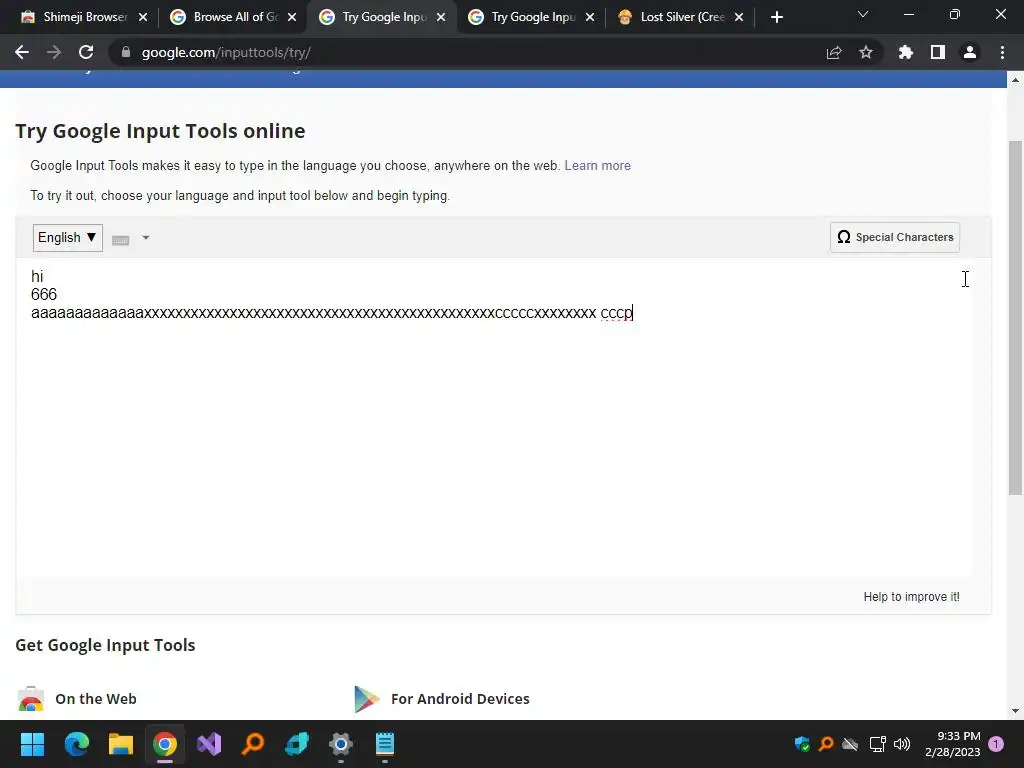Screen dimensions: 1024x768
Task: Select the second Try Google Input tab
Action: [x=532, y=17]
